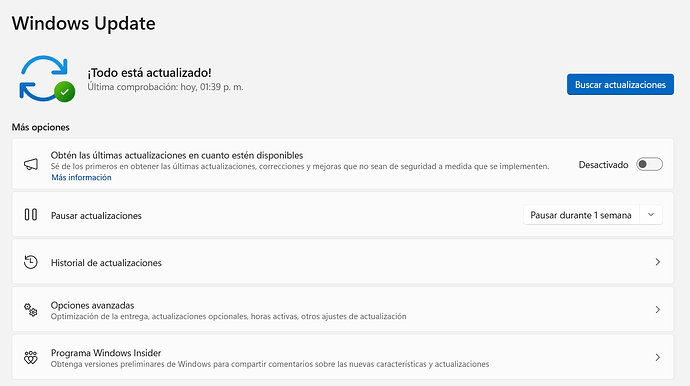
Task: Expand Programa Windows Insider chevron
Action: 657,357
